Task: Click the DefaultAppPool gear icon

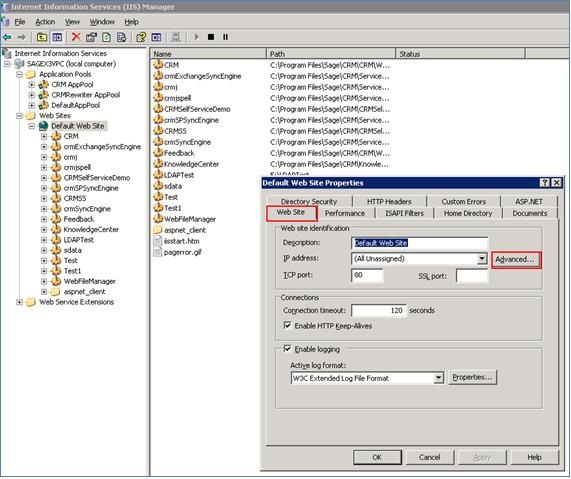Action: (x=44, y=105)
